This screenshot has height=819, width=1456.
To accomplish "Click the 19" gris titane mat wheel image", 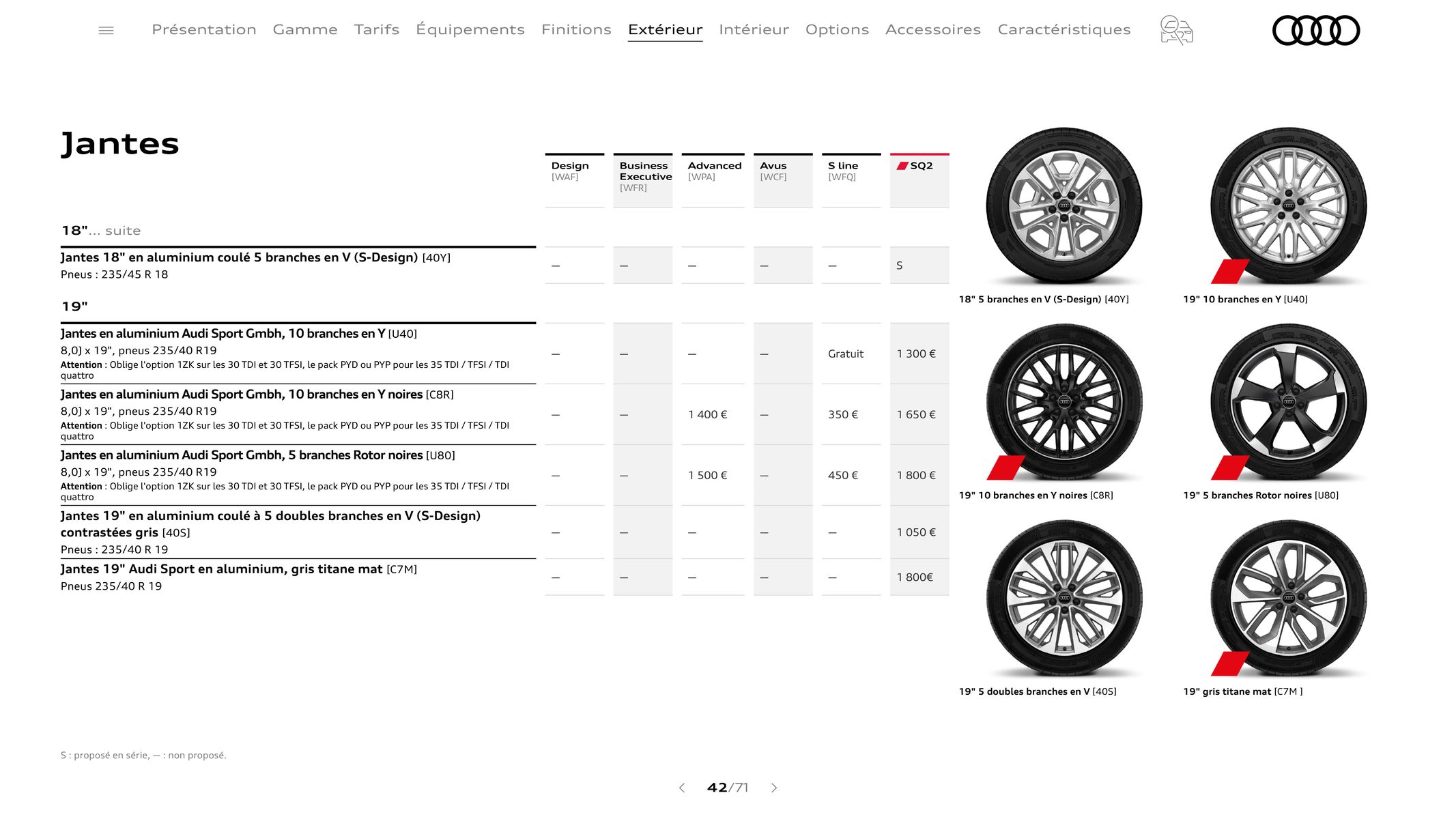I will 1289,599.
